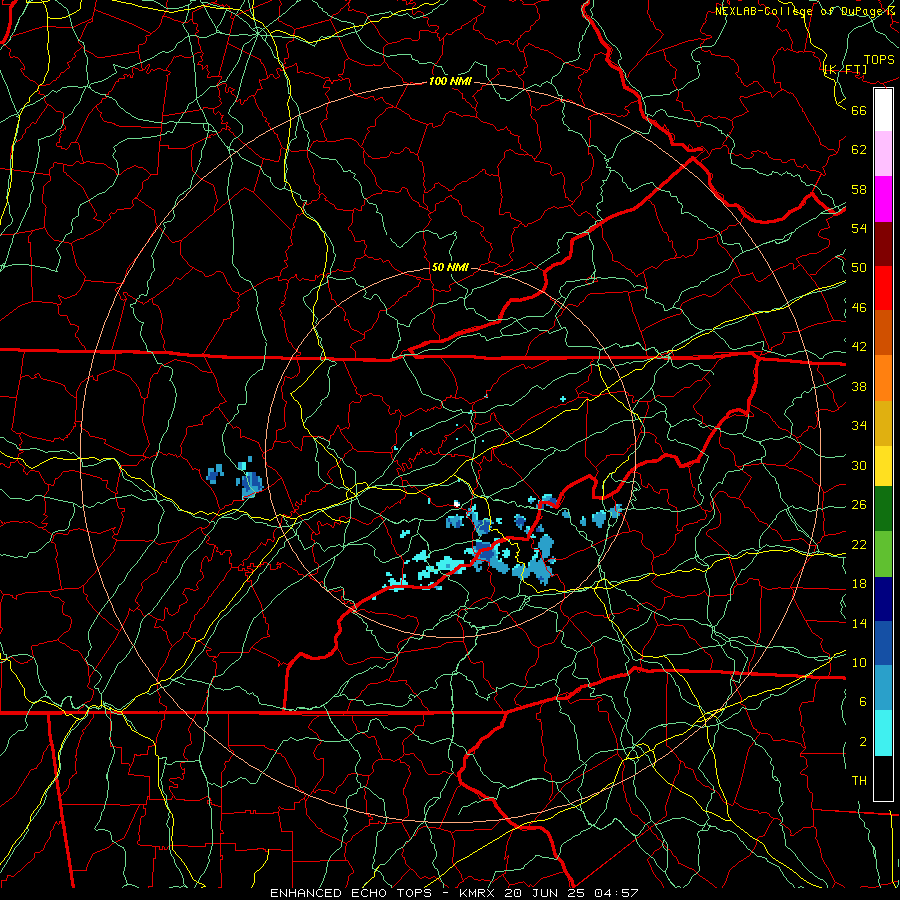Click the NEXLAB-College of DuPage credit text
900x900 pixels.
click(x=805, y=11)
